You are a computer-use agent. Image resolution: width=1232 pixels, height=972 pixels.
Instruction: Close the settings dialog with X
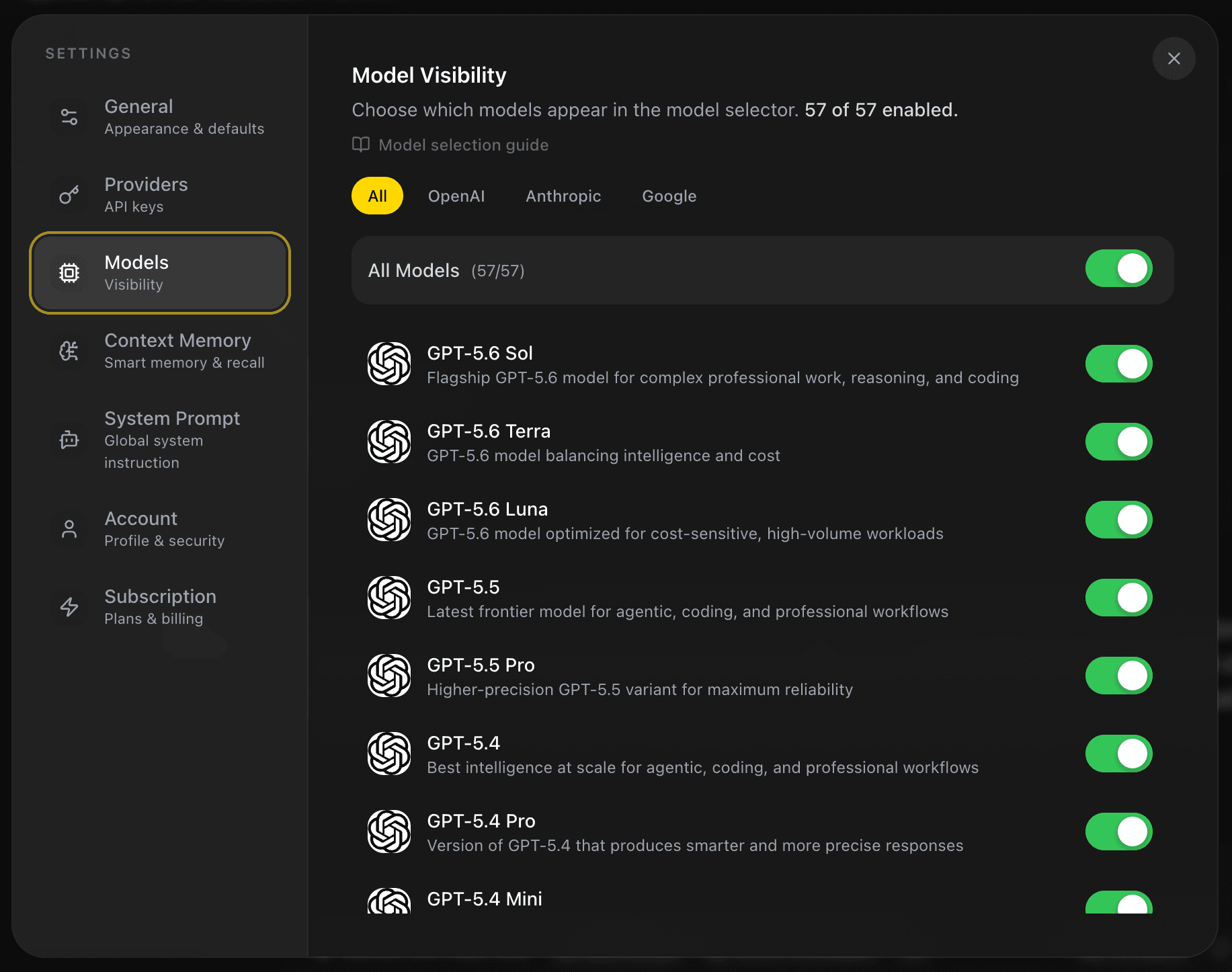pyautogui.click(x=1174, y=58)
